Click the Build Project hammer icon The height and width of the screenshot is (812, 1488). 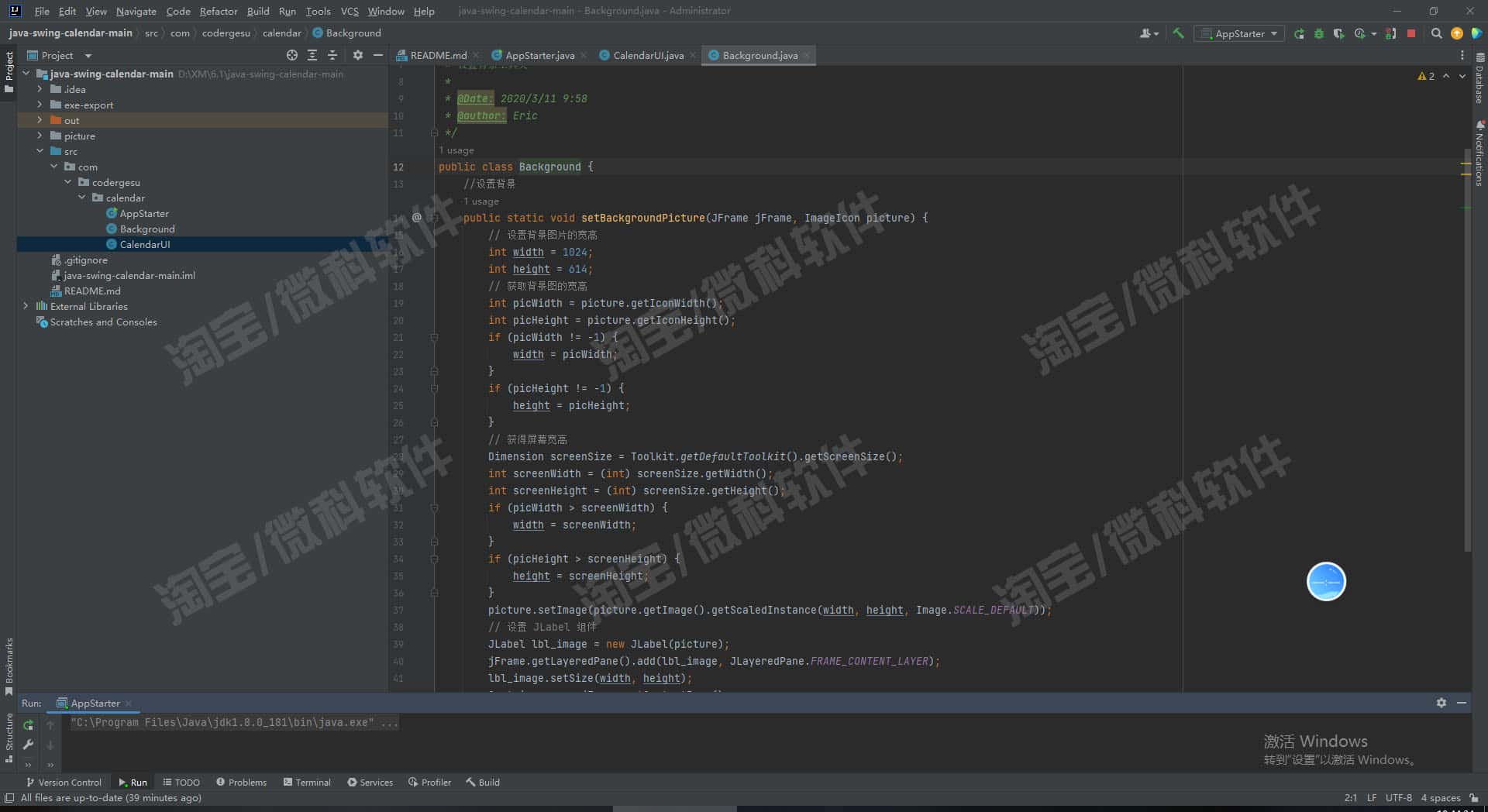click(x=1178, y=33)
